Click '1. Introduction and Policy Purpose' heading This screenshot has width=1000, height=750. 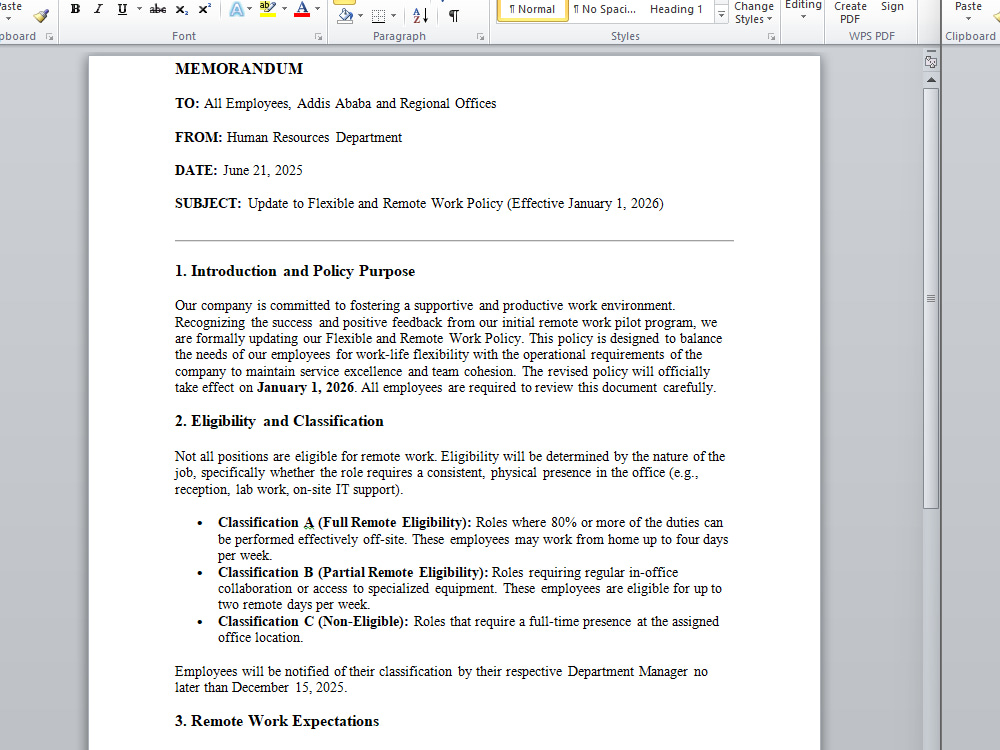[295, 271]
